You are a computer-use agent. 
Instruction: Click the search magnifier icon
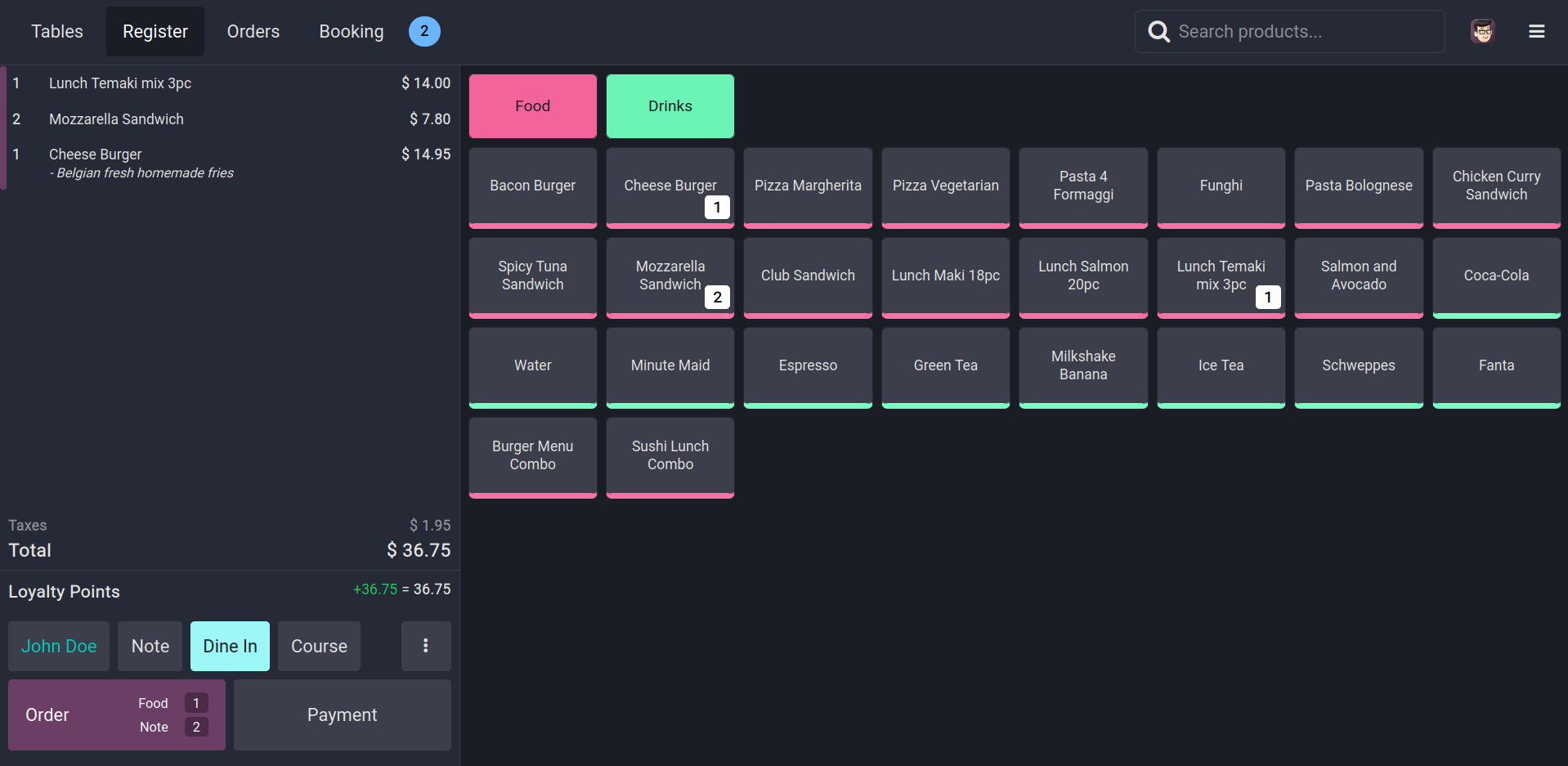(1158, 31)
